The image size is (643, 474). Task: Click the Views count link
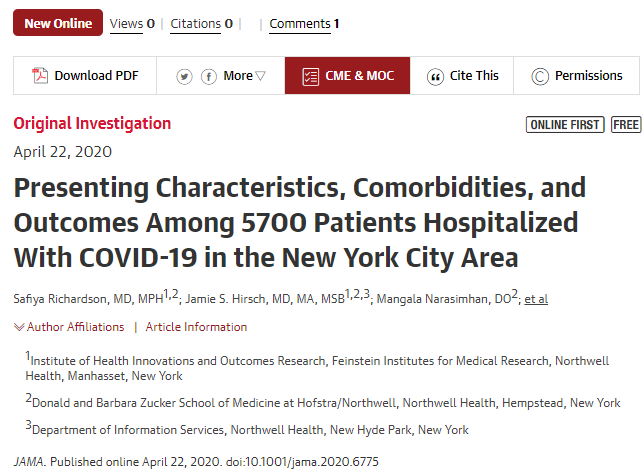tap(131, 23)
